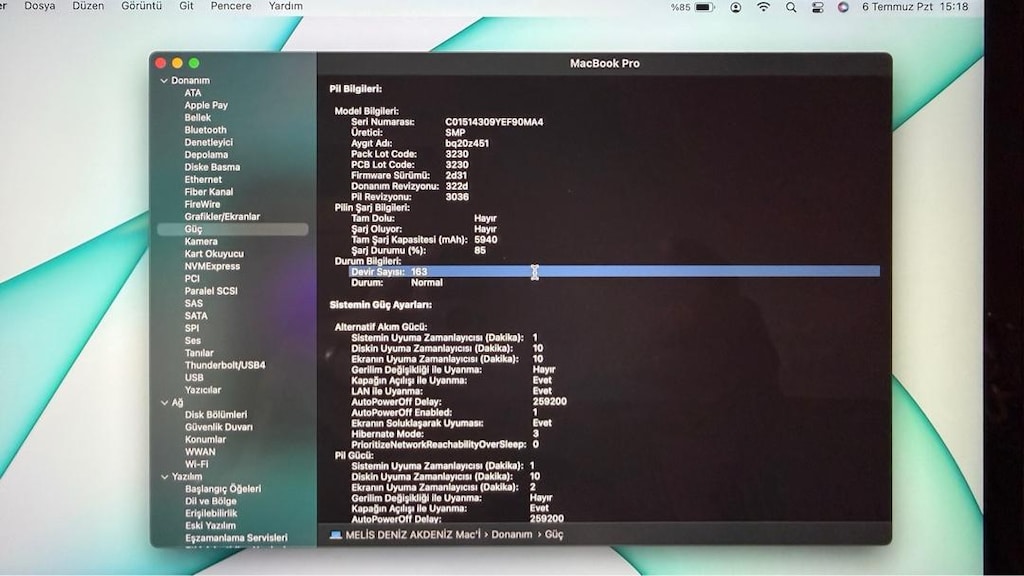Screen dimensions: 1024x576
Task: Select Paralel SCSI in the sidebar
Action: point(210,291)
